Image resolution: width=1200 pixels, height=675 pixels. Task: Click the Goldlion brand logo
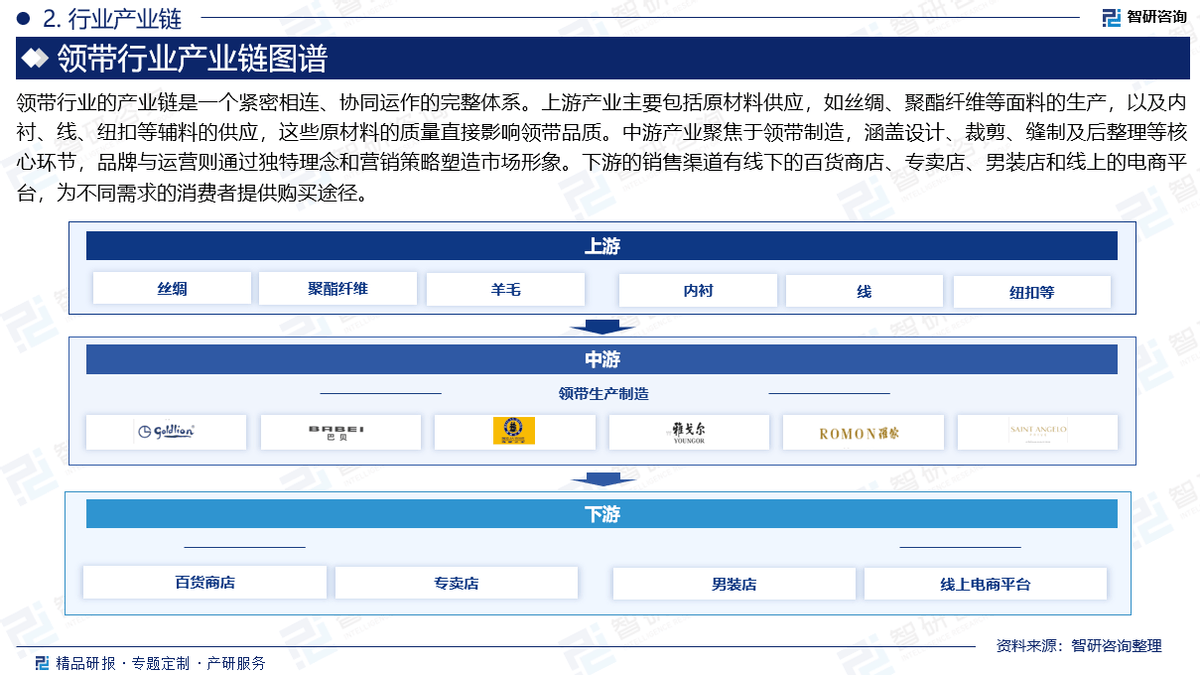tap(166, 432)
